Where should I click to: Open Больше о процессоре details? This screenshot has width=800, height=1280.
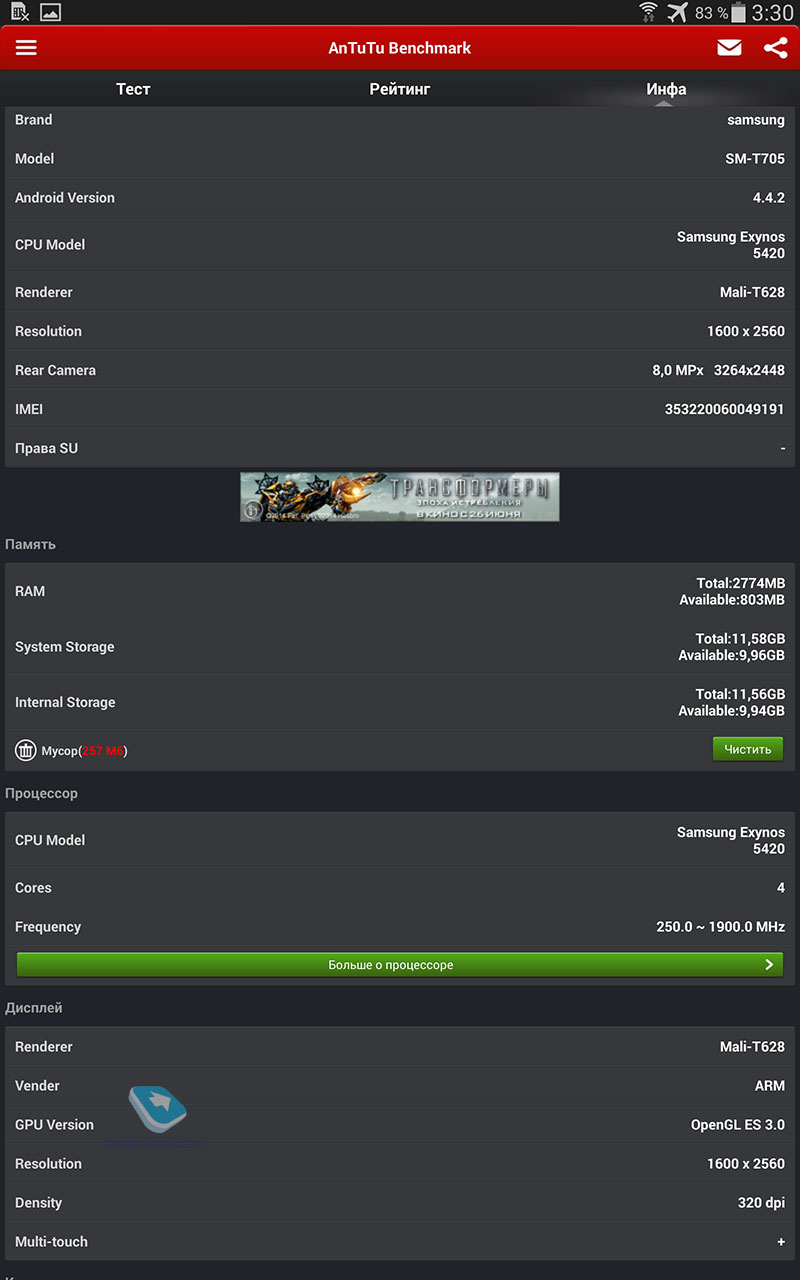click(400, 965)
